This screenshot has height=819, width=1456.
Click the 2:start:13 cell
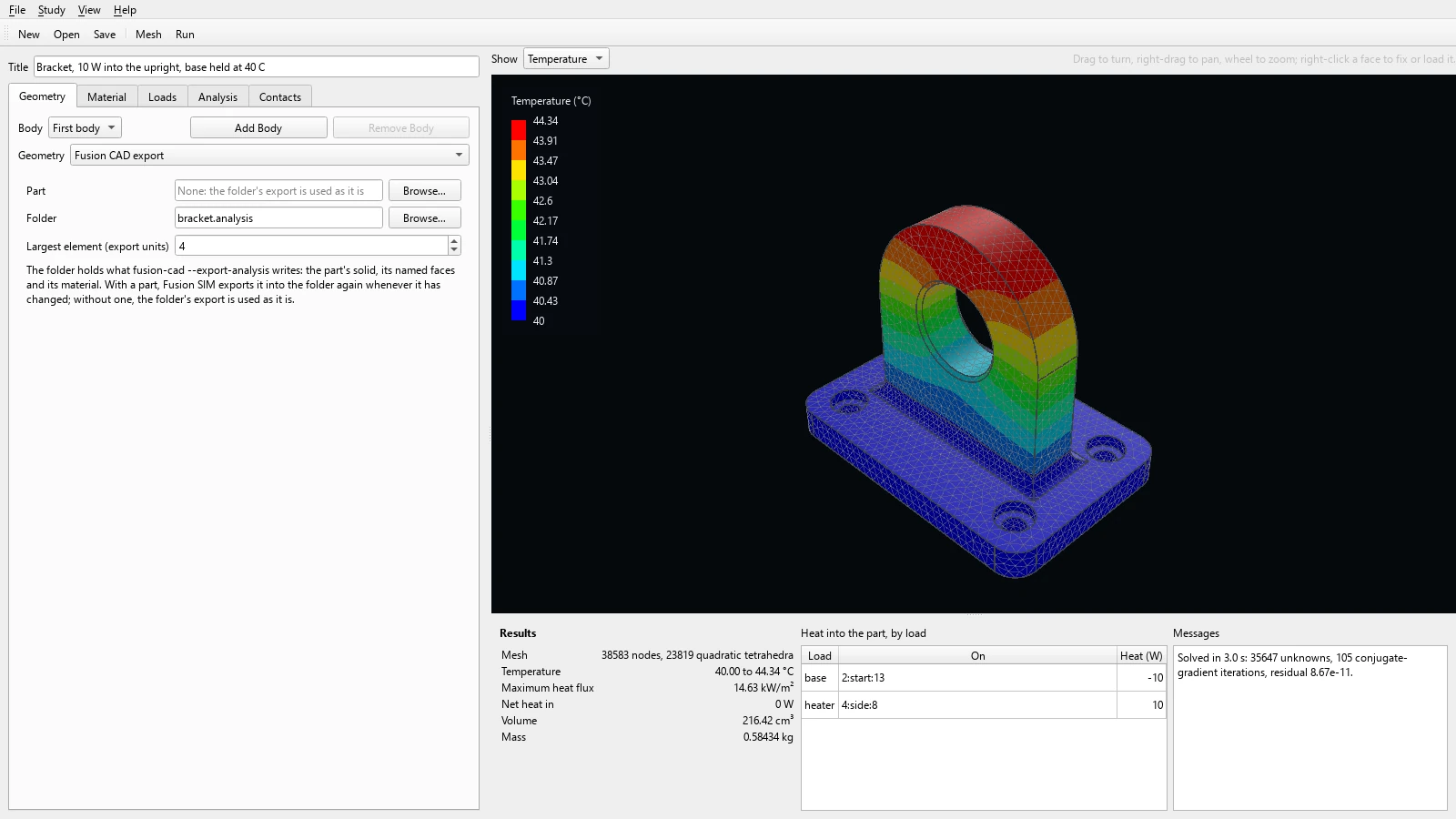(977, 678)
